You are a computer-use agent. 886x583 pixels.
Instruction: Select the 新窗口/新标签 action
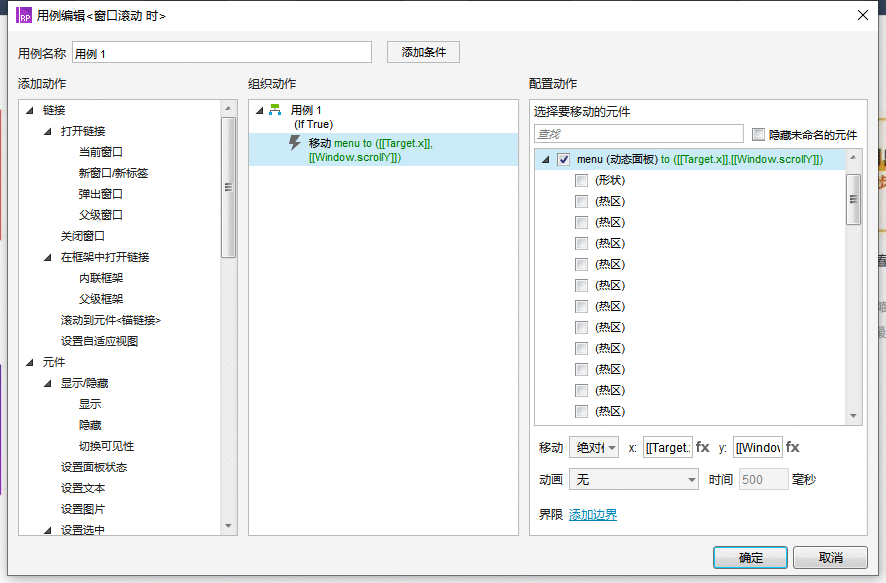113,173
